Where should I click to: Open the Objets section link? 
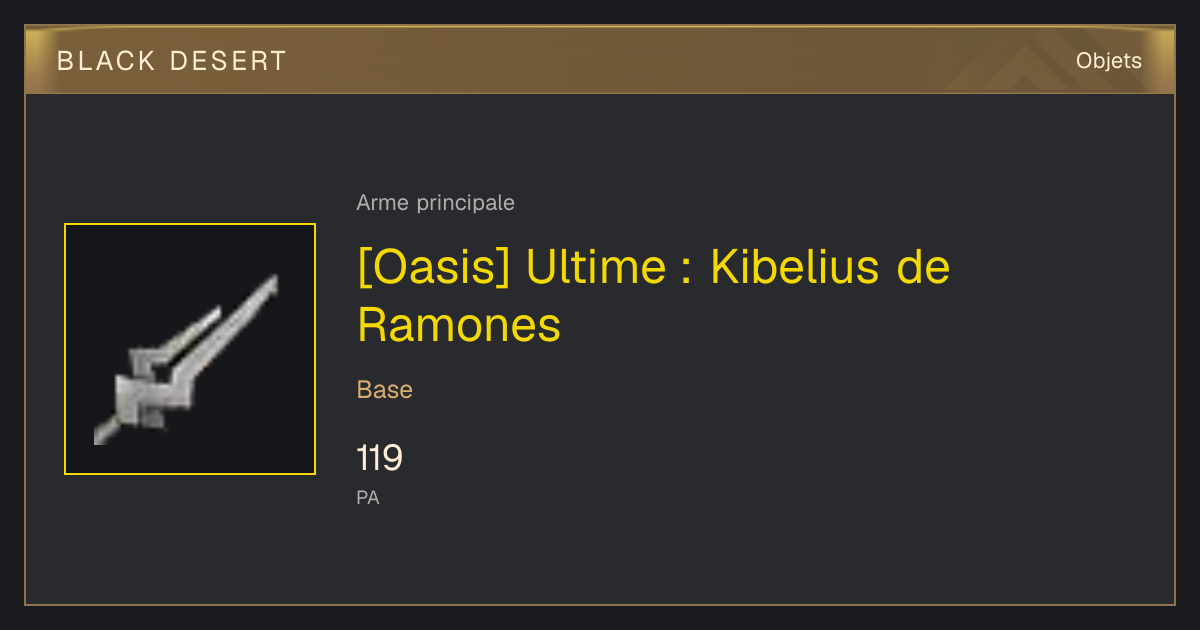[1109, 61]
